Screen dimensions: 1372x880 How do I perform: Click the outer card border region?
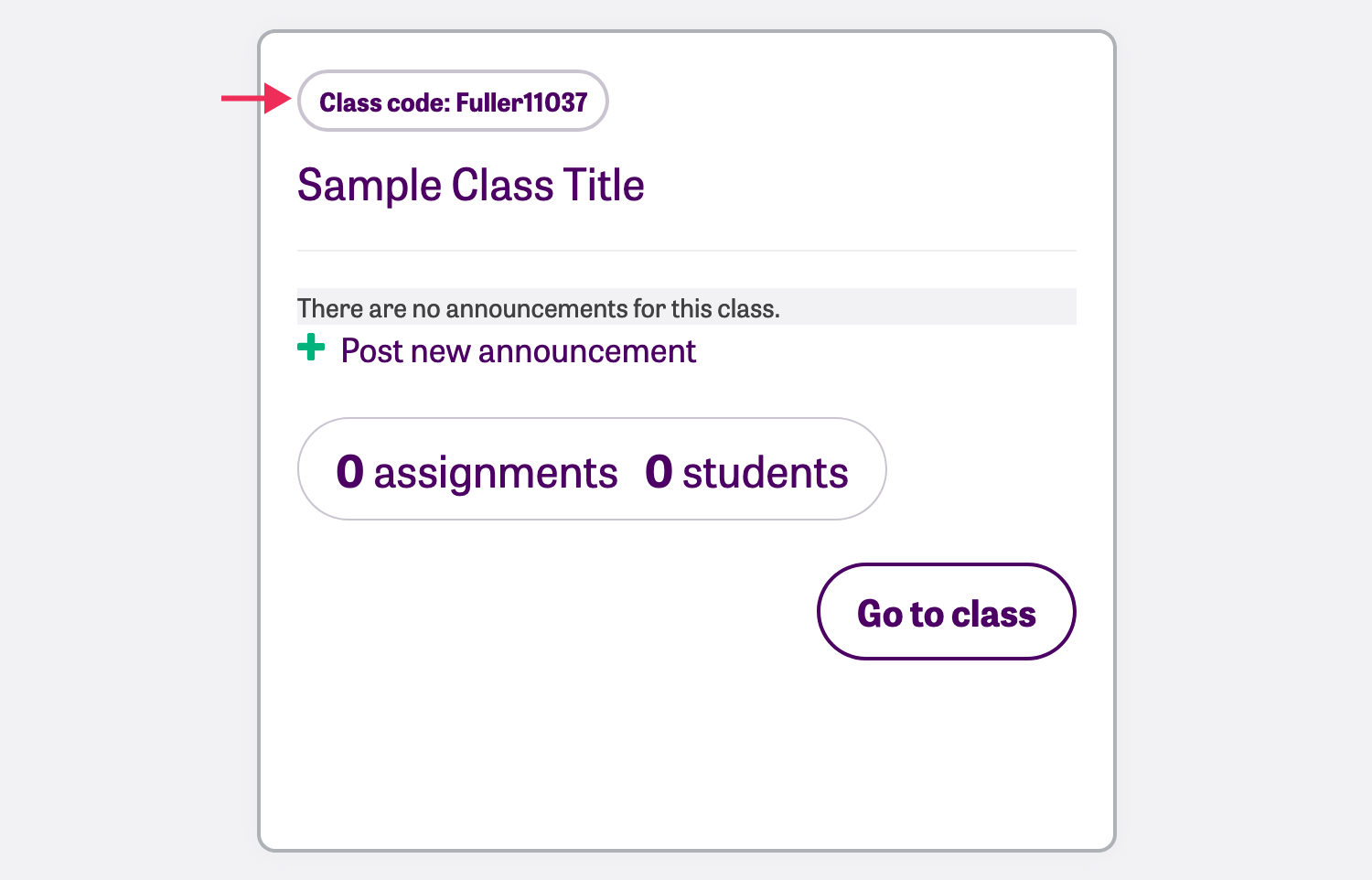[x=259, y=439]
